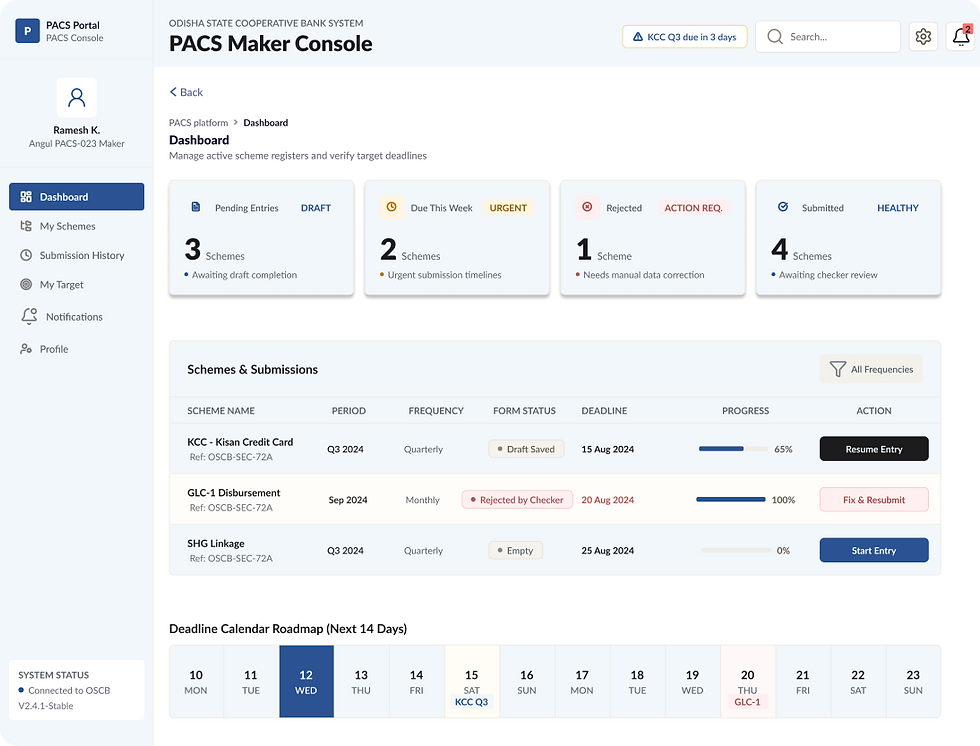
Task: Select 17 MON on the calendar
Action: (x=582, y=681)
